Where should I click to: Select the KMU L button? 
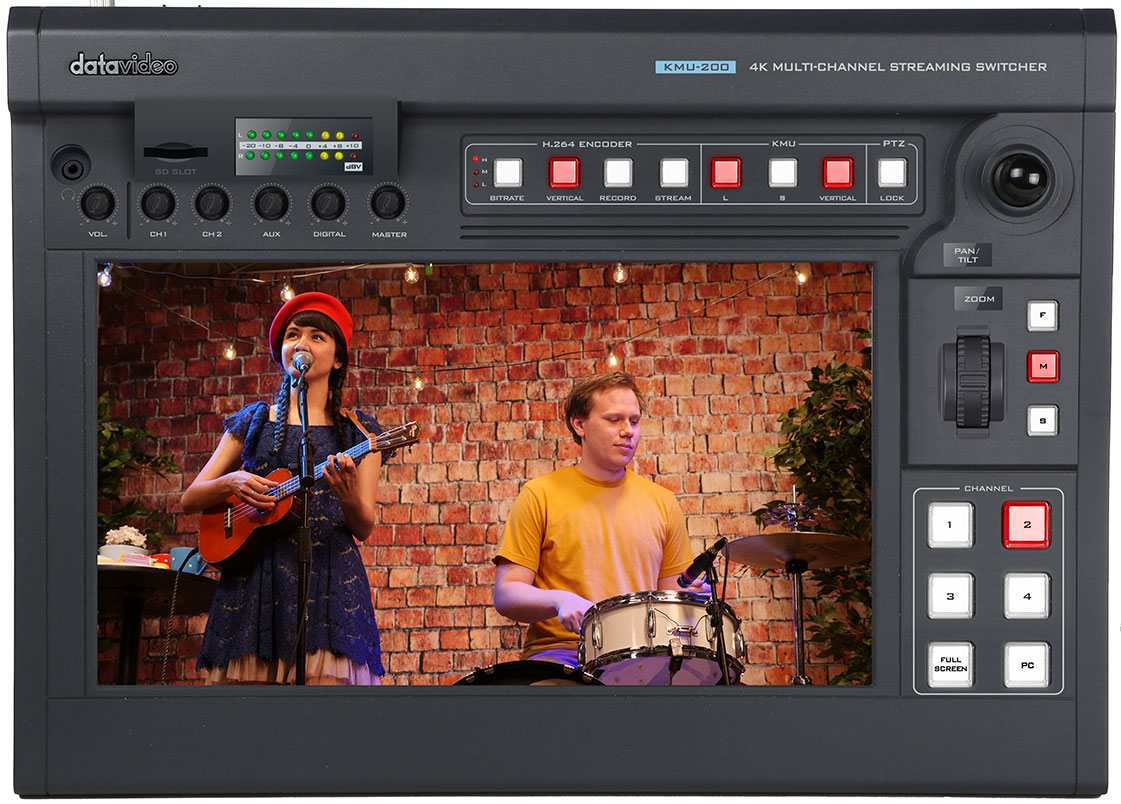pos(725,173)
